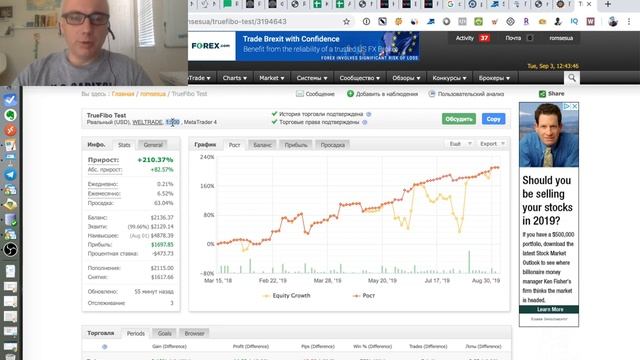
Task: Click the circled info extension icon
Action: pos(366,22)
